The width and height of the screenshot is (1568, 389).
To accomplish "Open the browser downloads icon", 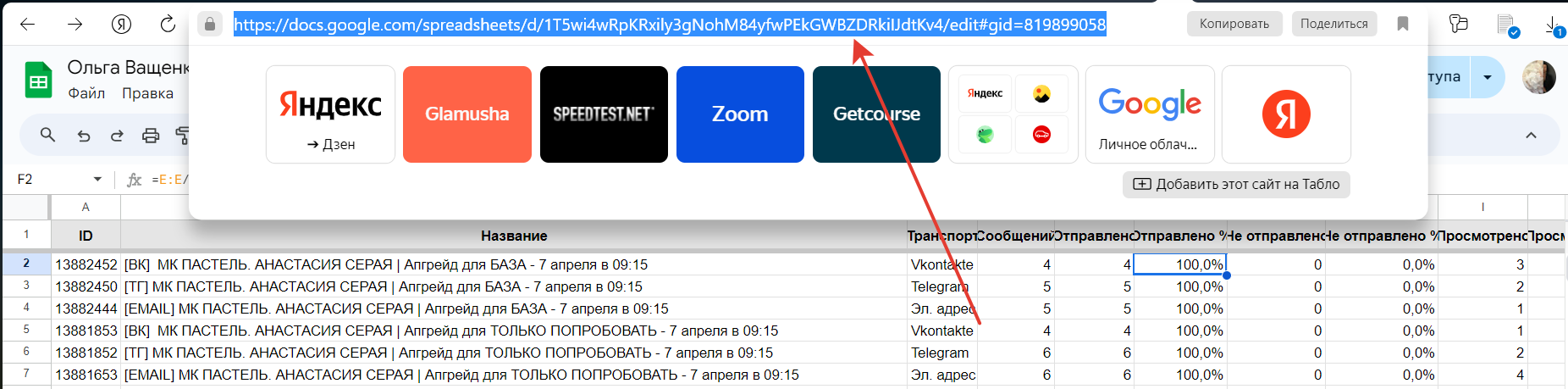I will click(1554, 25).
